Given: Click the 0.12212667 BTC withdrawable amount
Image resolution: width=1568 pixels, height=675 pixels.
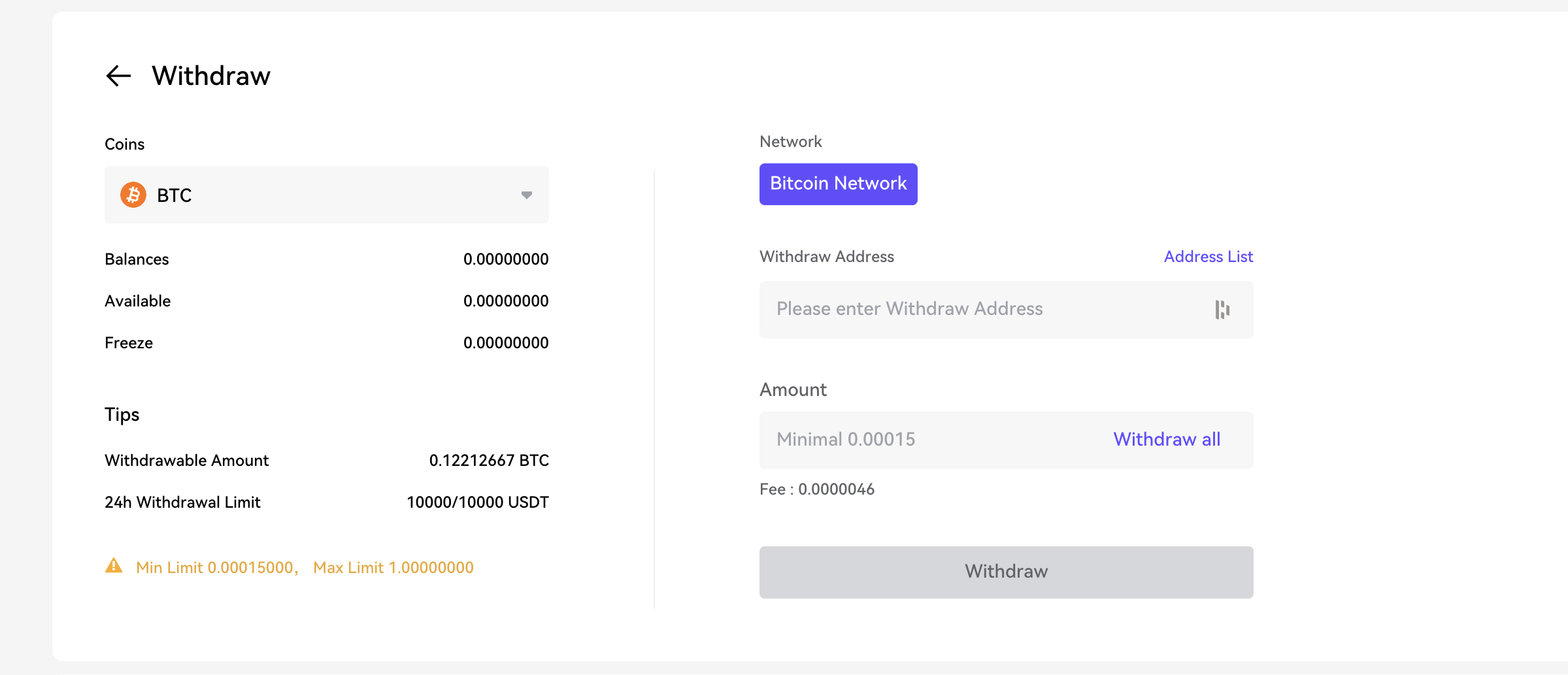Looking at the screenshot, I should click(489, 461).
